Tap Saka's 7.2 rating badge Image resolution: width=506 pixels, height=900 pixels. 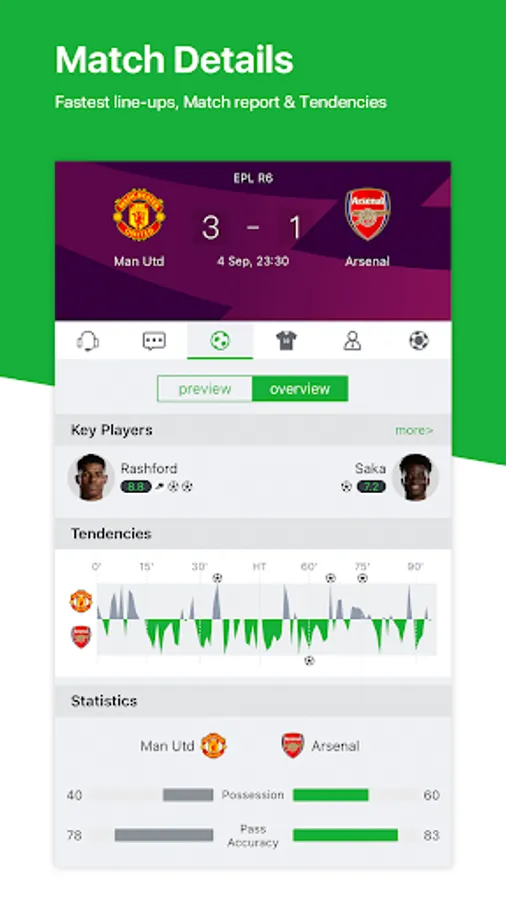[x=371, y=487]
